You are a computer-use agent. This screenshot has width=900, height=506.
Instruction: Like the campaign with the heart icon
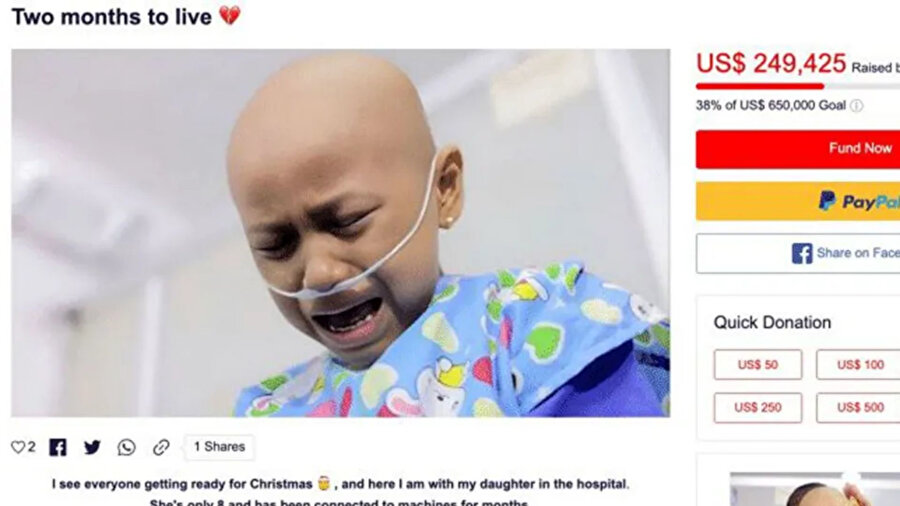18,447
